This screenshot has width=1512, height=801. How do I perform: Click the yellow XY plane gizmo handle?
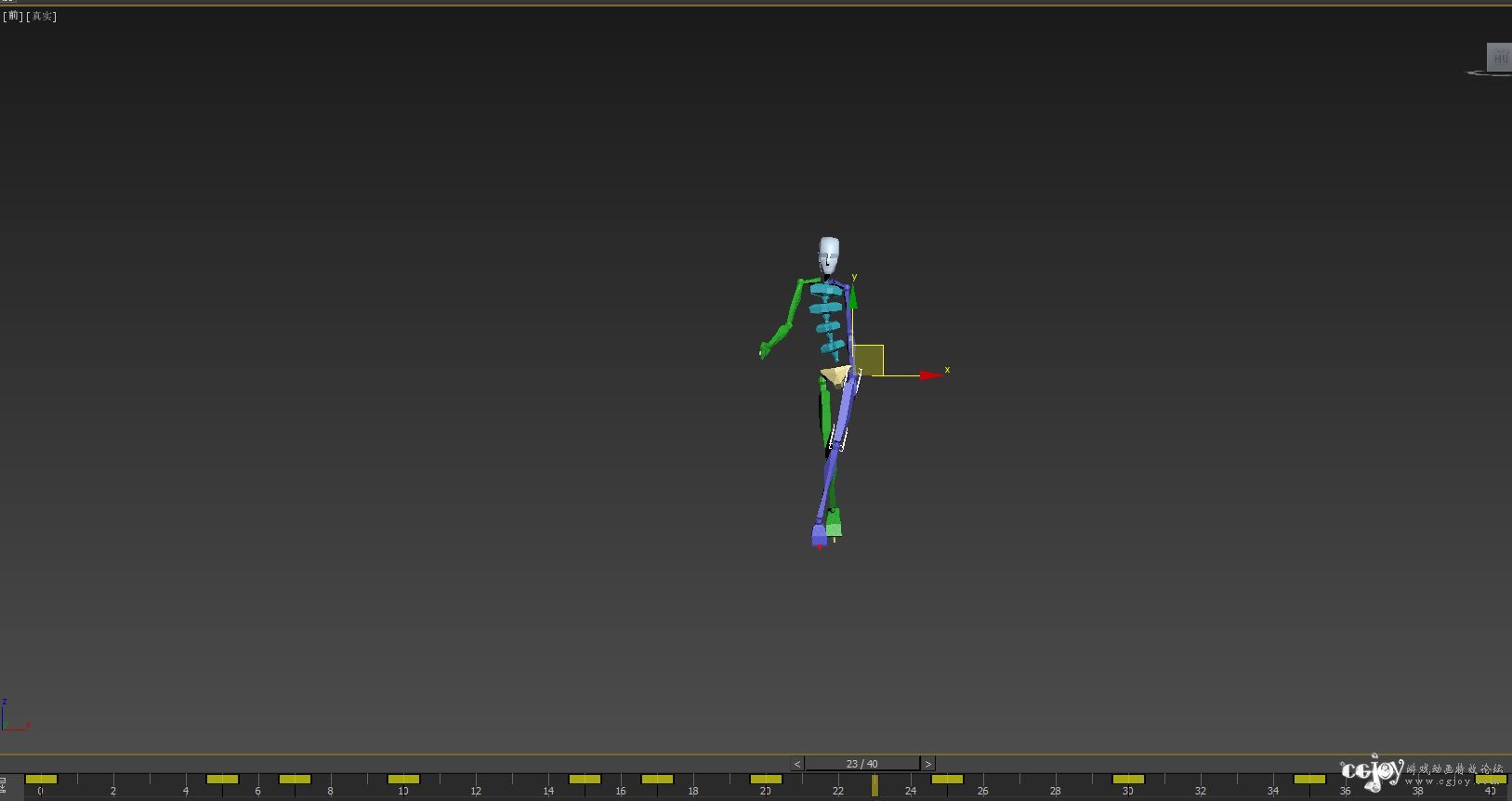pos(868,360)
